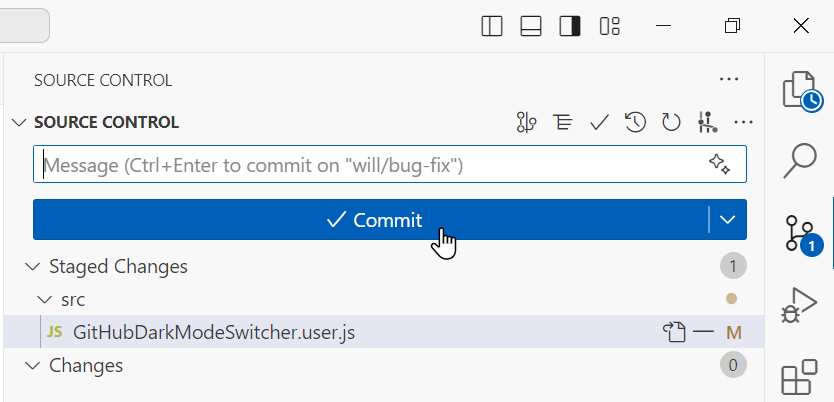Click the refresh icon in Source Control header
This screenshot has width=834, height=402.
pyautogui.click(x=671, y=122)
